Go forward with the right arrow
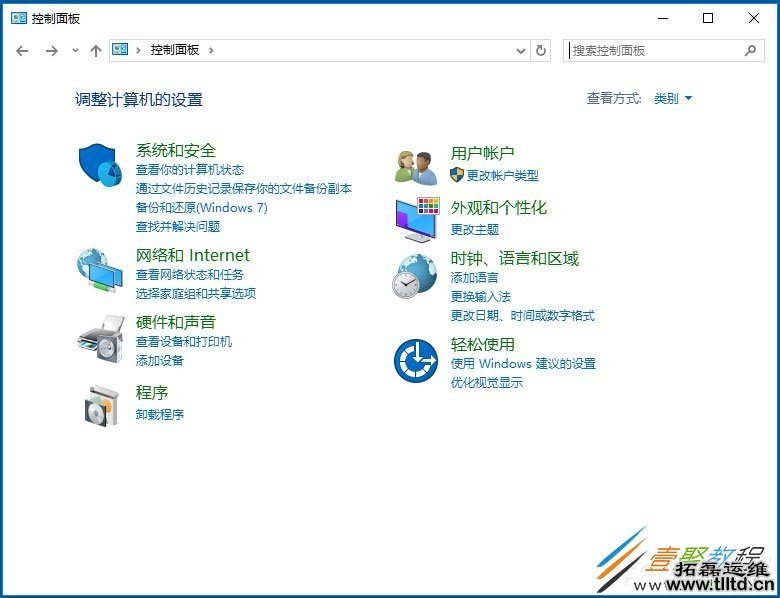The width and height of the screenshot is (780, 598). point(52,51)
